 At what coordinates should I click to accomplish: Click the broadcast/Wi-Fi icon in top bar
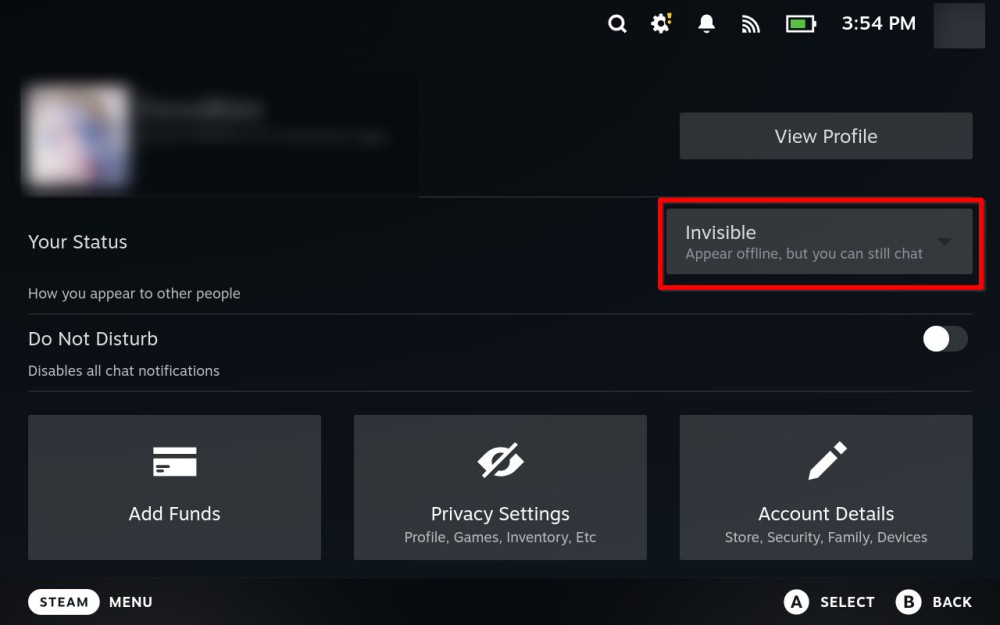pos(751,23)
